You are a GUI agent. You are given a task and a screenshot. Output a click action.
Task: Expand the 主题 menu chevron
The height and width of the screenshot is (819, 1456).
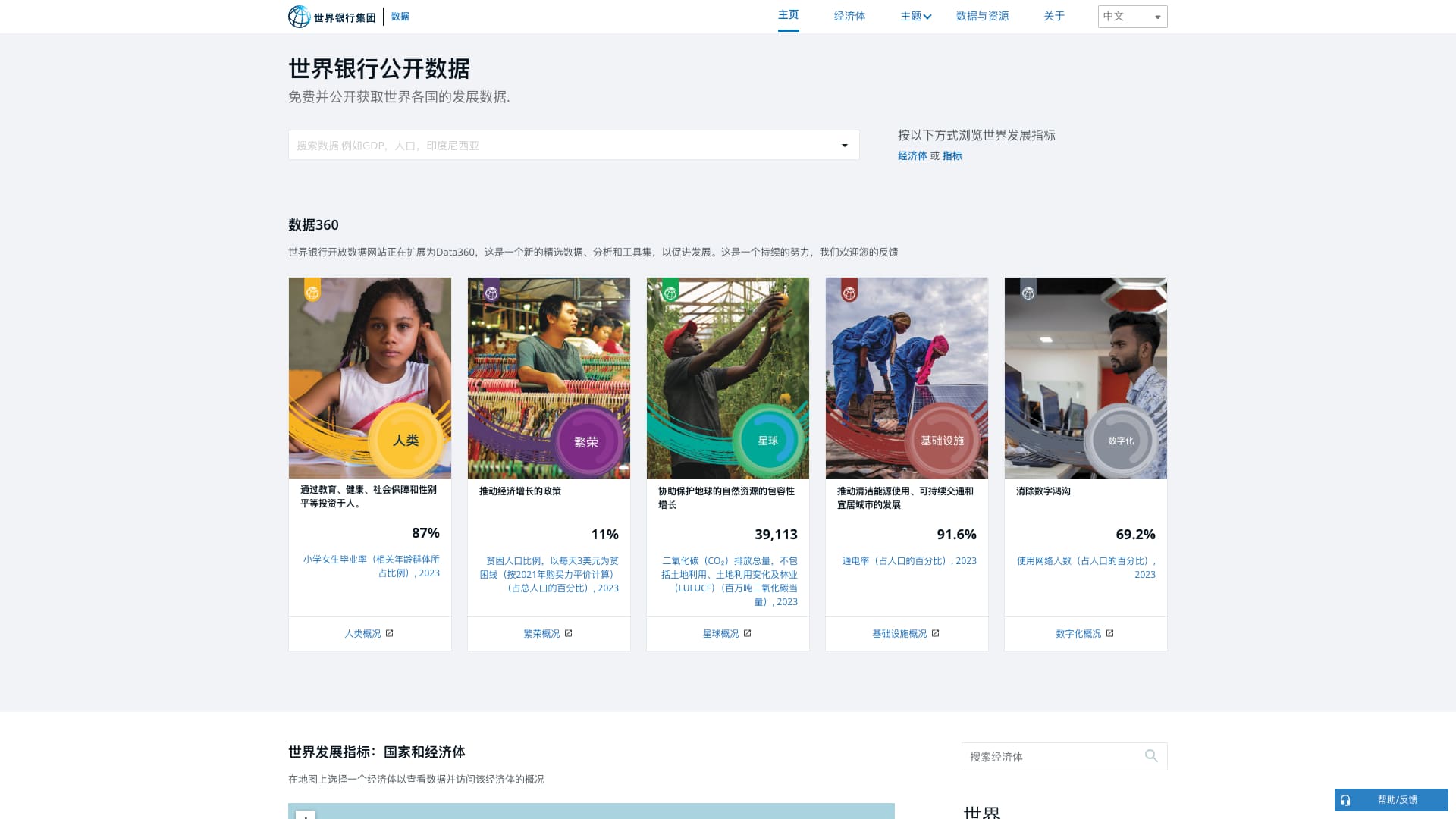927,17
